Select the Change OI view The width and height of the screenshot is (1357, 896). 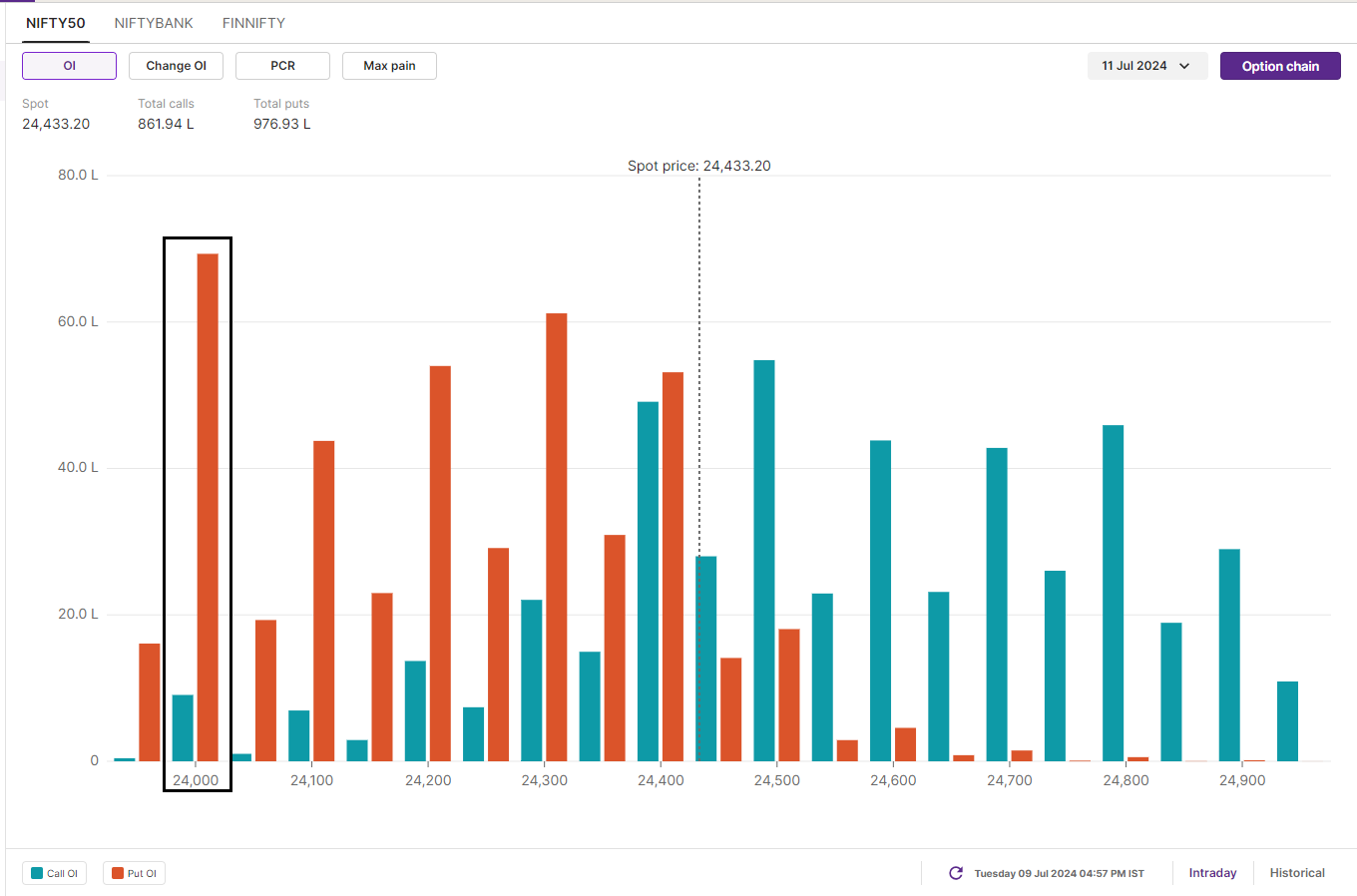176,66
